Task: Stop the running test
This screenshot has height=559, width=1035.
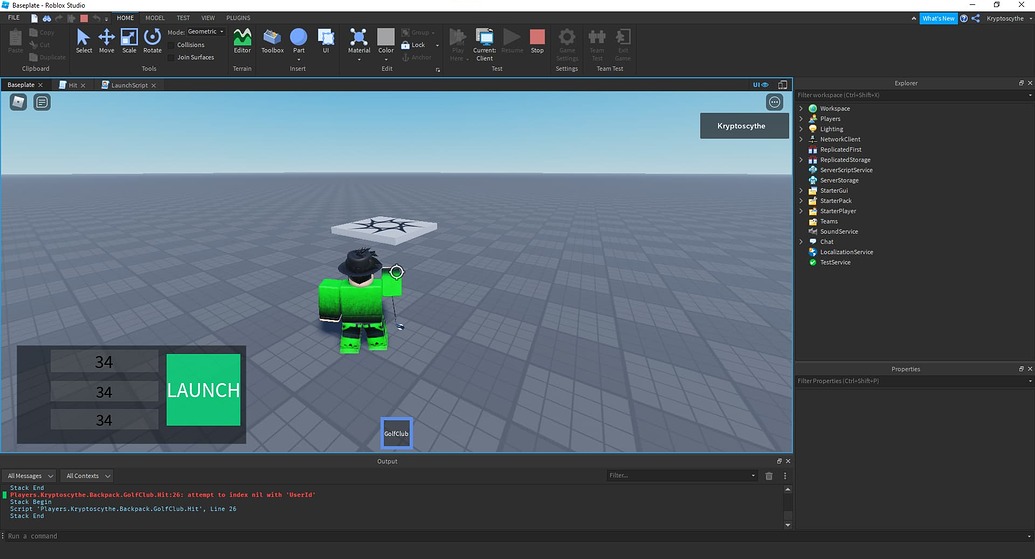Action: point(537,41)
